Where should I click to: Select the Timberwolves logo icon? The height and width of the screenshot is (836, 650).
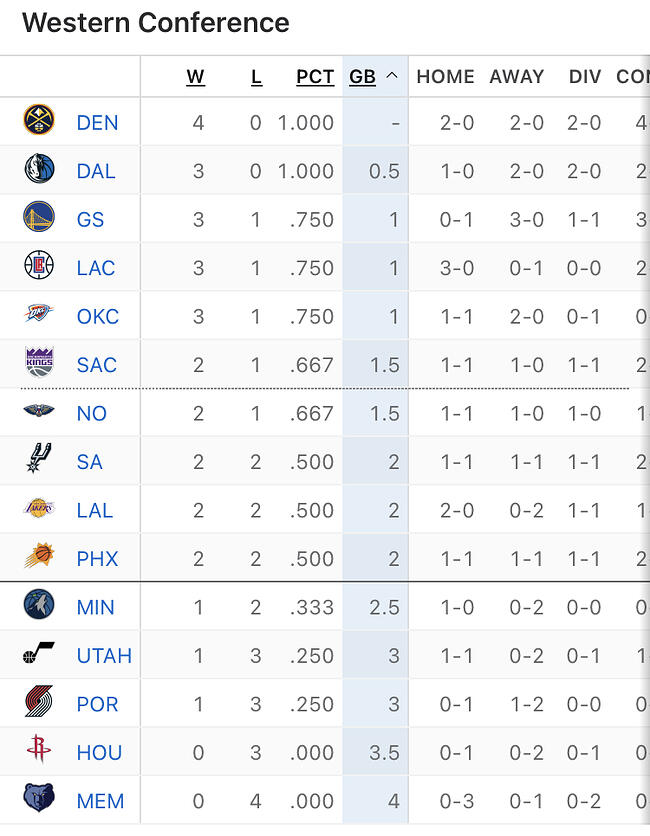39,606
